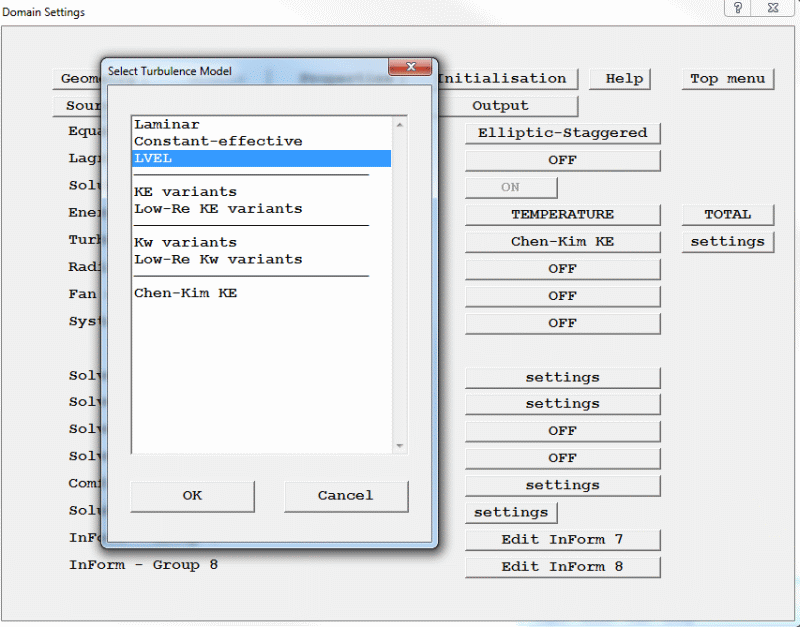Viewport: 800px width, 627px height.
Task: Toggle the TEMPERATURE energy setting
Action: click(562, 215)
